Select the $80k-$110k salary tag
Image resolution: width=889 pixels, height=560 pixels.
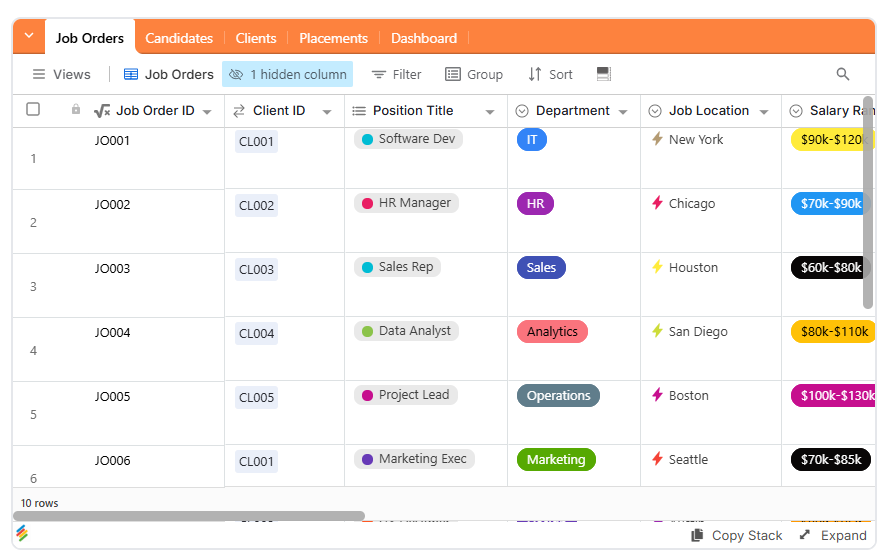tap(831, 332)
